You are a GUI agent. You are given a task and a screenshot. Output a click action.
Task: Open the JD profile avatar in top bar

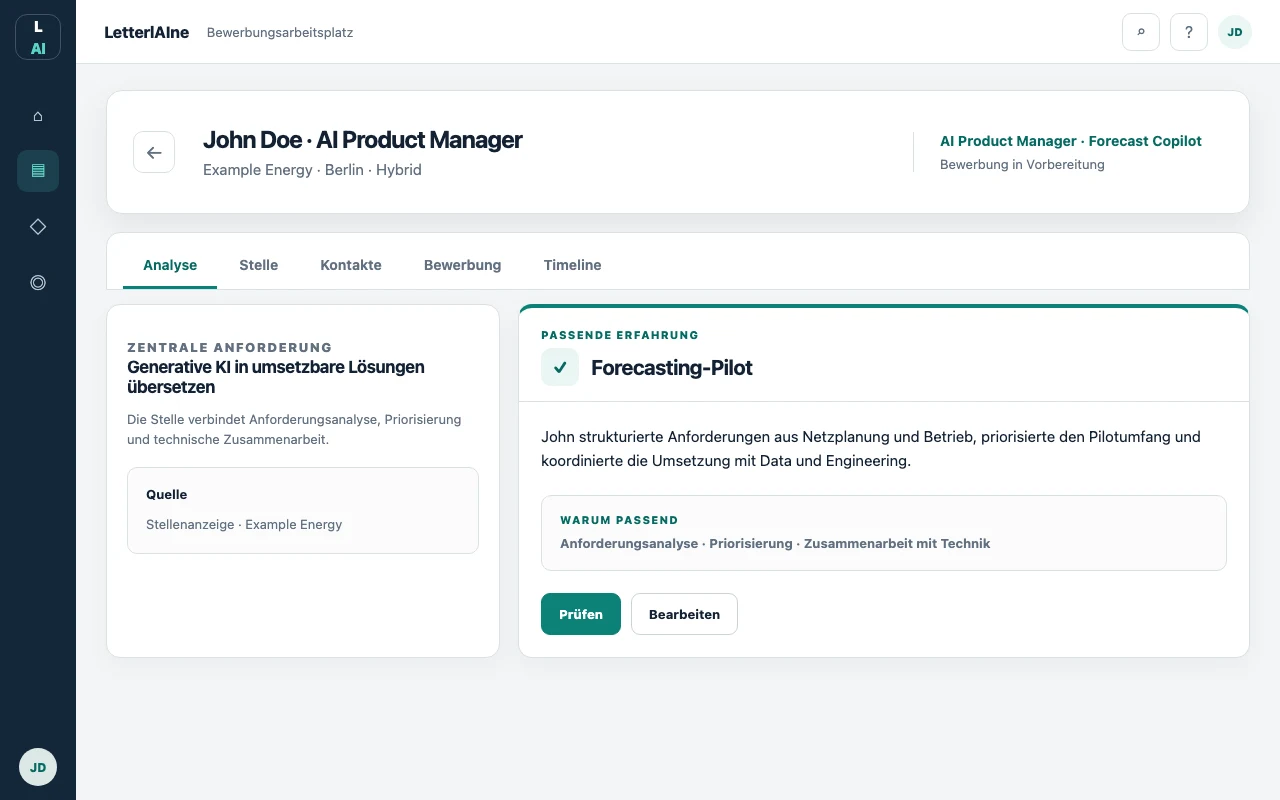[1235, 32]
